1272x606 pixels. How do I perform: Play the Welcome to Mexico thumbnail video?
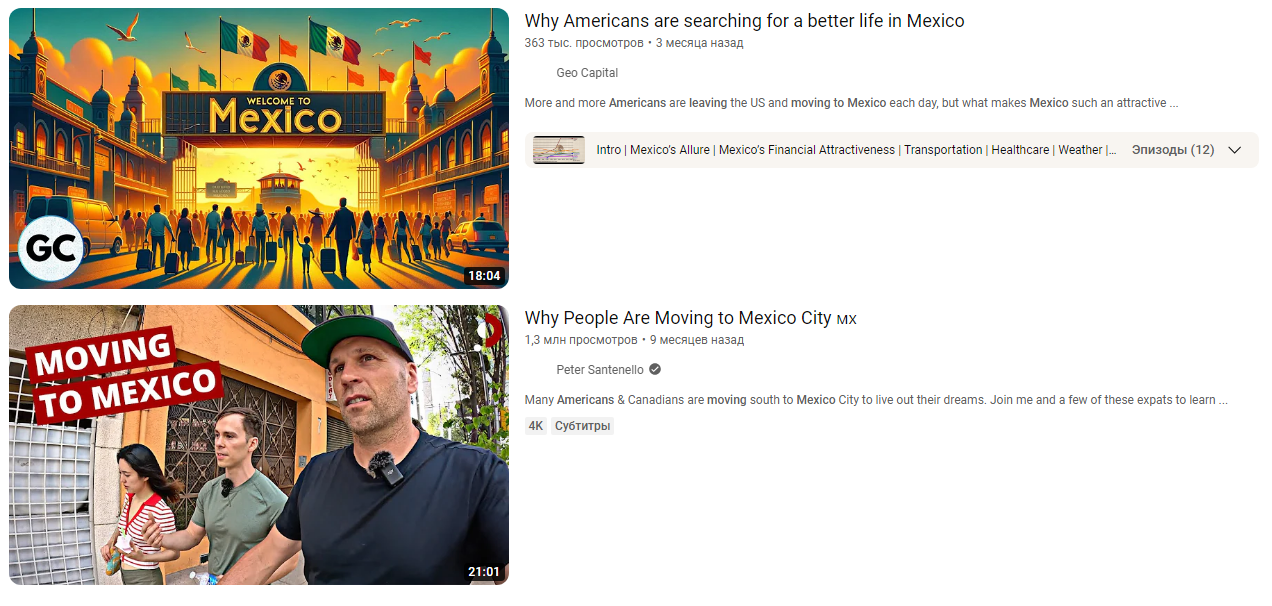pyautogui.click(x=259, y=148)
